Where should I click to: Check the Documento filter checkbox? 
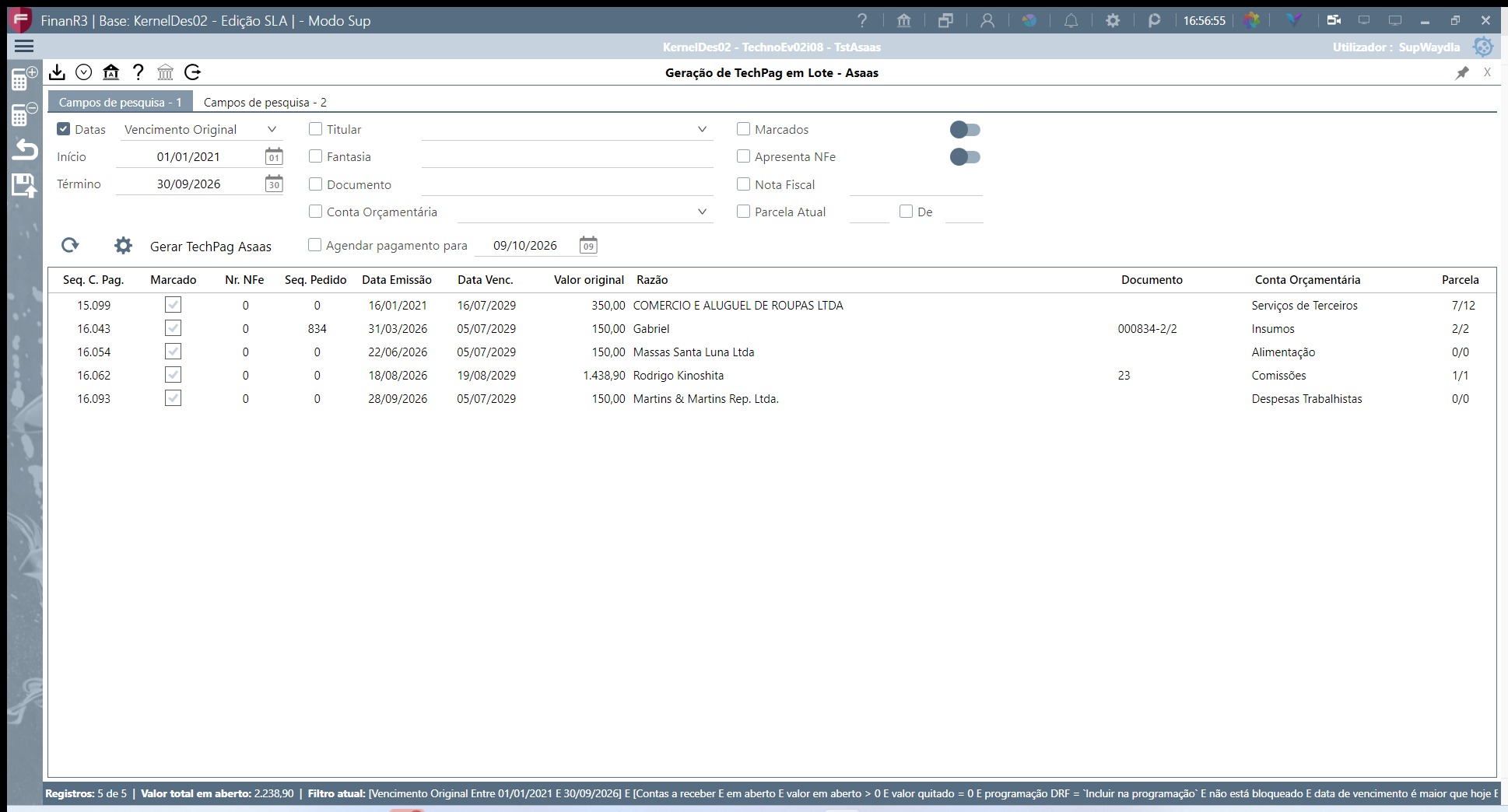coord(315,184)
